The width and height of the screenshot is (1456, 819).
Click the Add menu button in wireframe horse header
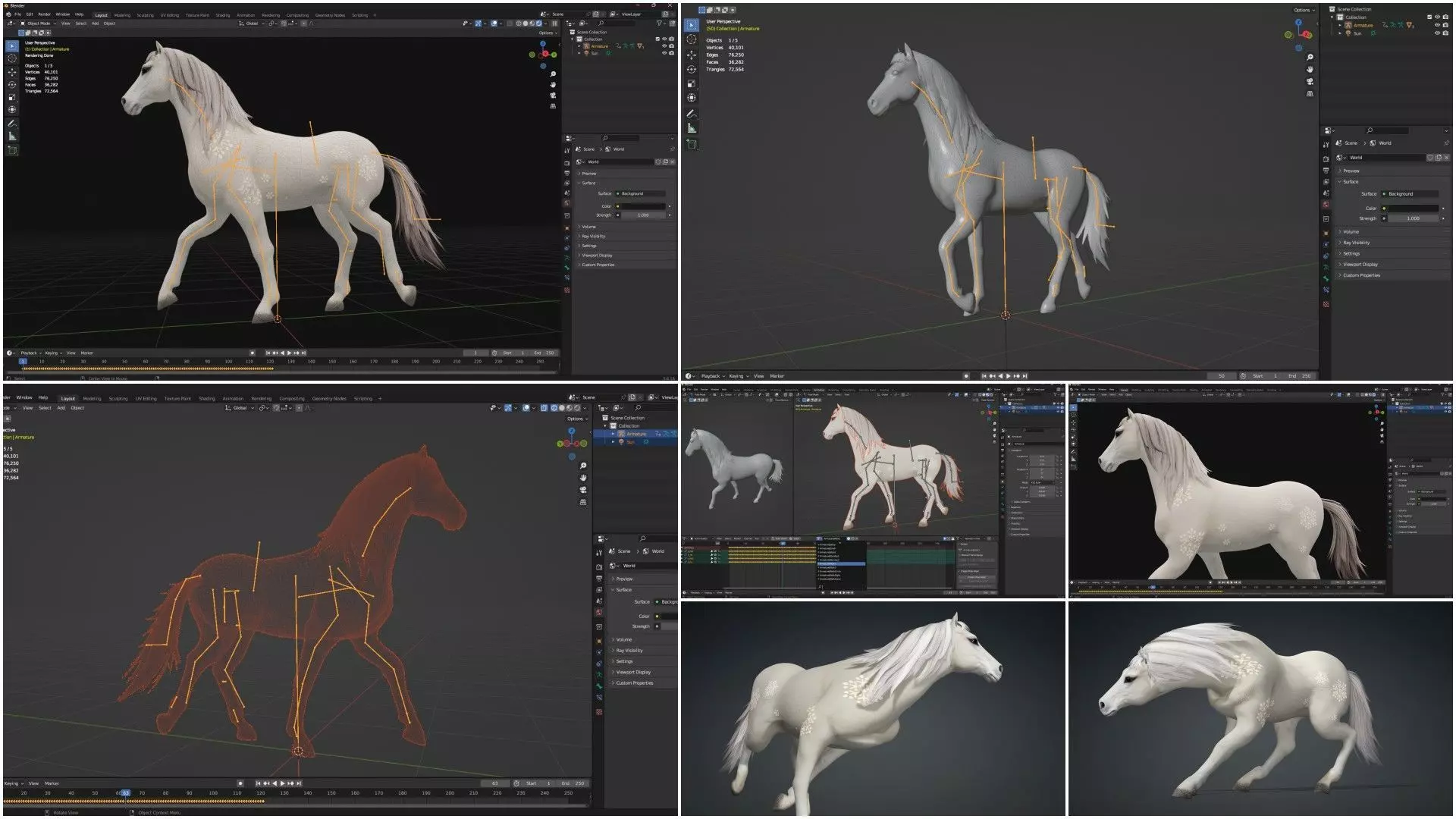(61, 408)
